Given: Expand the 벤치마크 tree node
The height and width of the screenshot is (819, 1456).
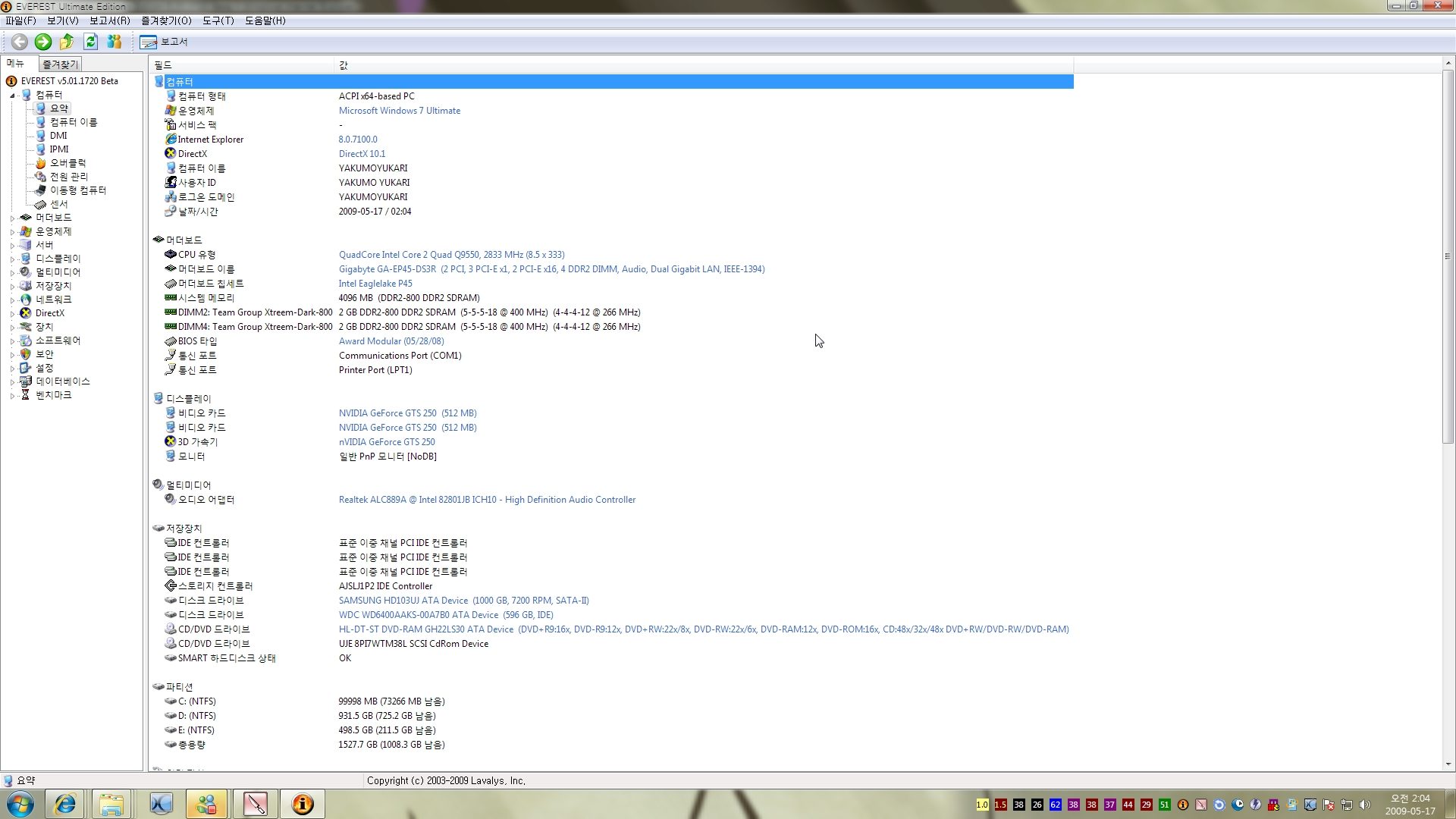Looking at the screenshot, I should pos(12,395).
